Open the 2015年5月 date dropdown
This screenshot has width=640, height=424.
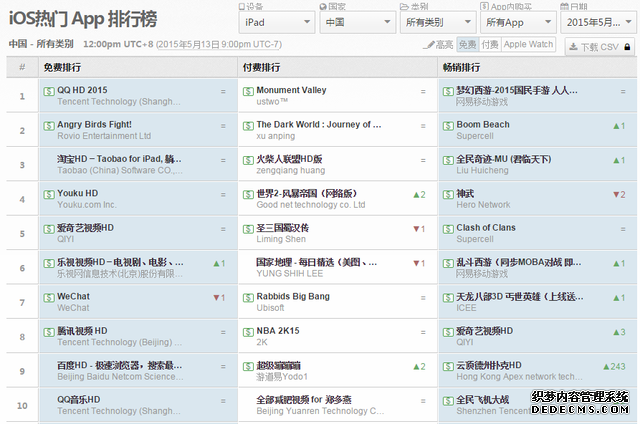pyautogui.click(x=598, y=22)
